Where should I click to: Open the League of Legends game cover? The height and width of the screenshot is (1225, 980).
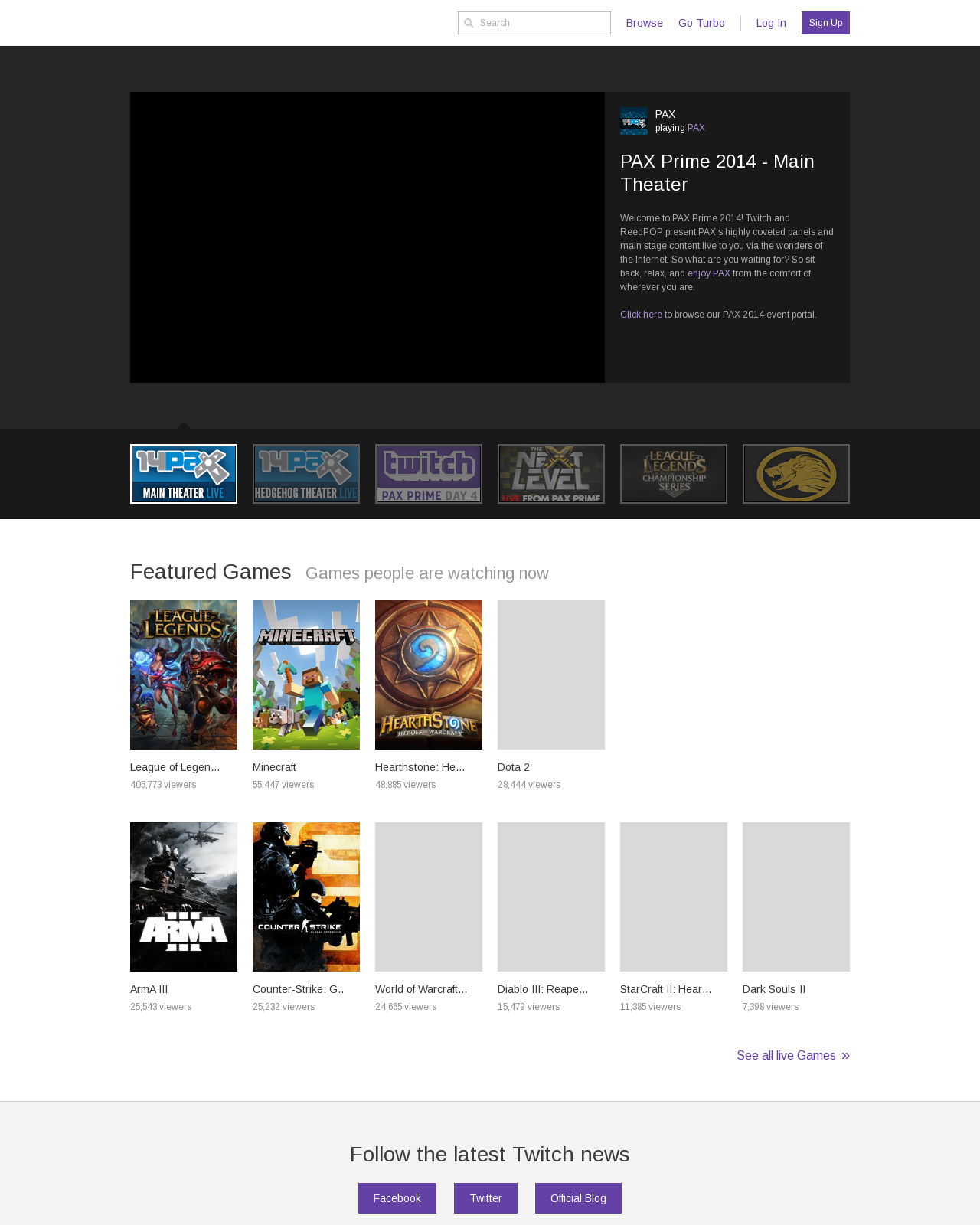click(184, 675)
